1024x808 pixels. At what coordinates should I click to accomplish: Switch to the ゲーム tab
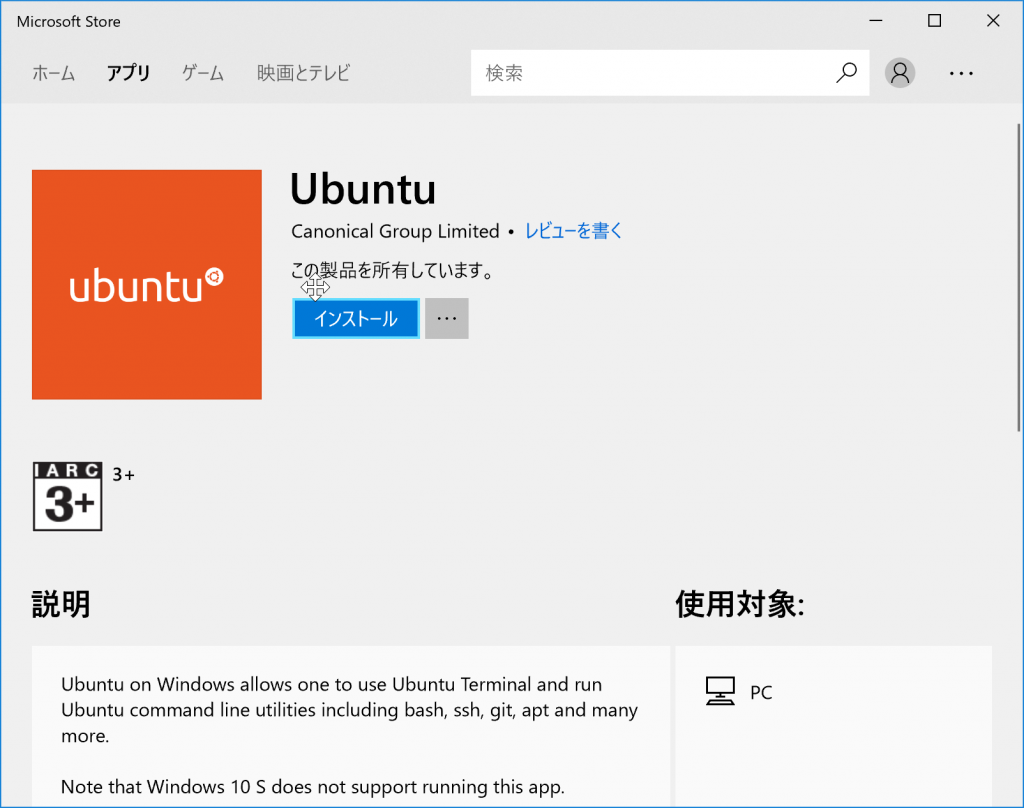(x=203, y=73)
